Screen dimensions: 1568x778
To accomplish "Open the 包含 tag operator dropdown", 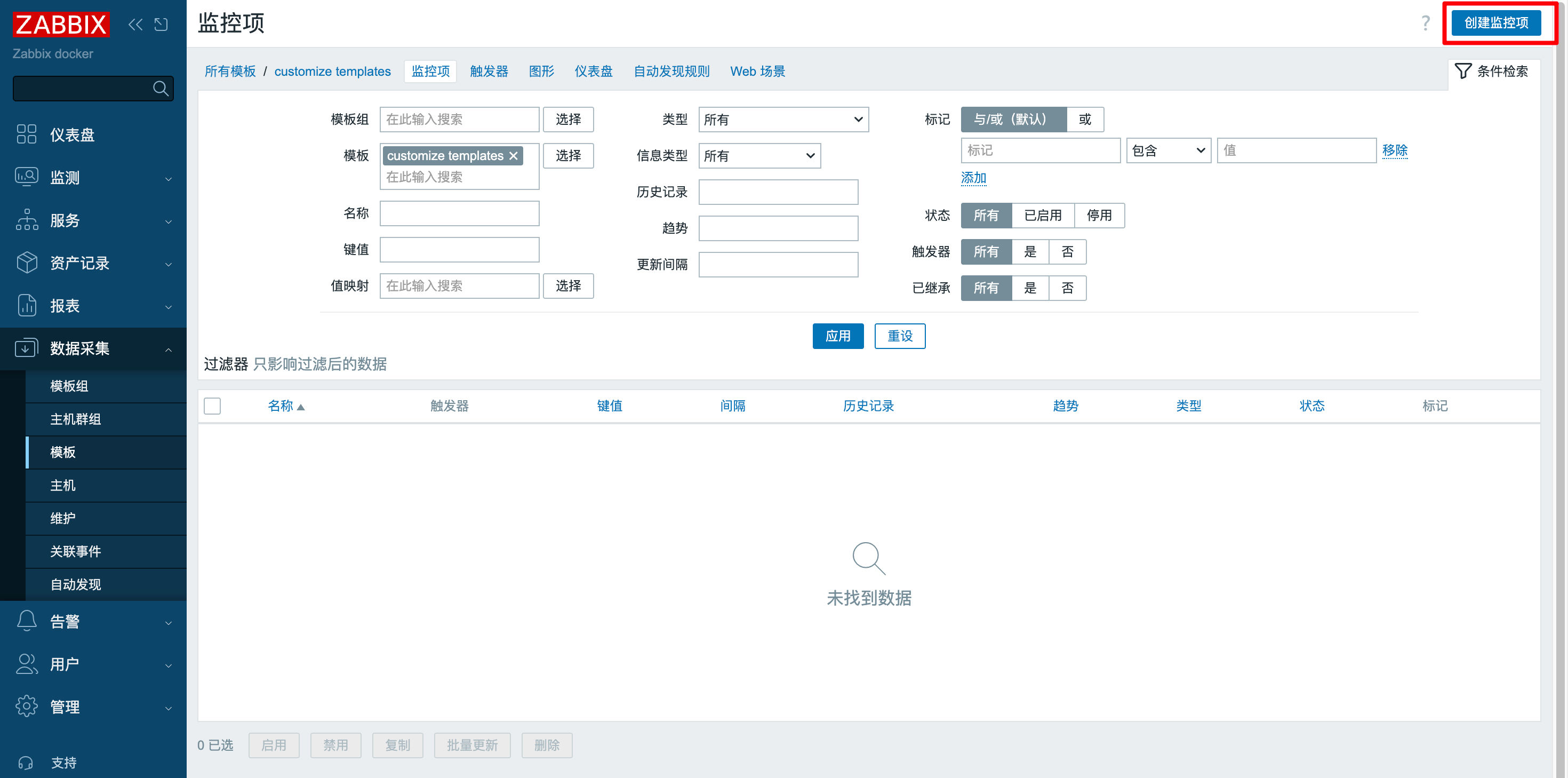I will click(x=1168, y=150).
